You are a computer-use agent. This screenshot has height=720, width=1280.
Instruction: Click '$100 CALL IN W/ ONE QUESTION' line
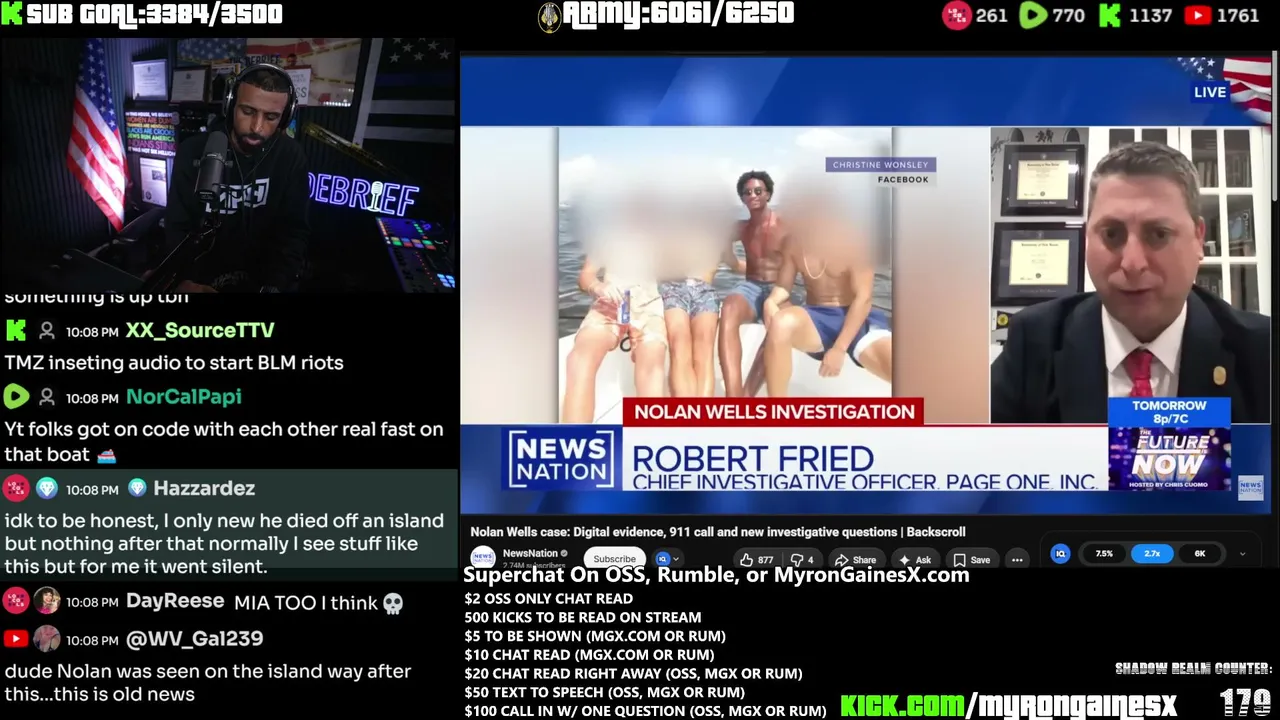coord(645,710)
